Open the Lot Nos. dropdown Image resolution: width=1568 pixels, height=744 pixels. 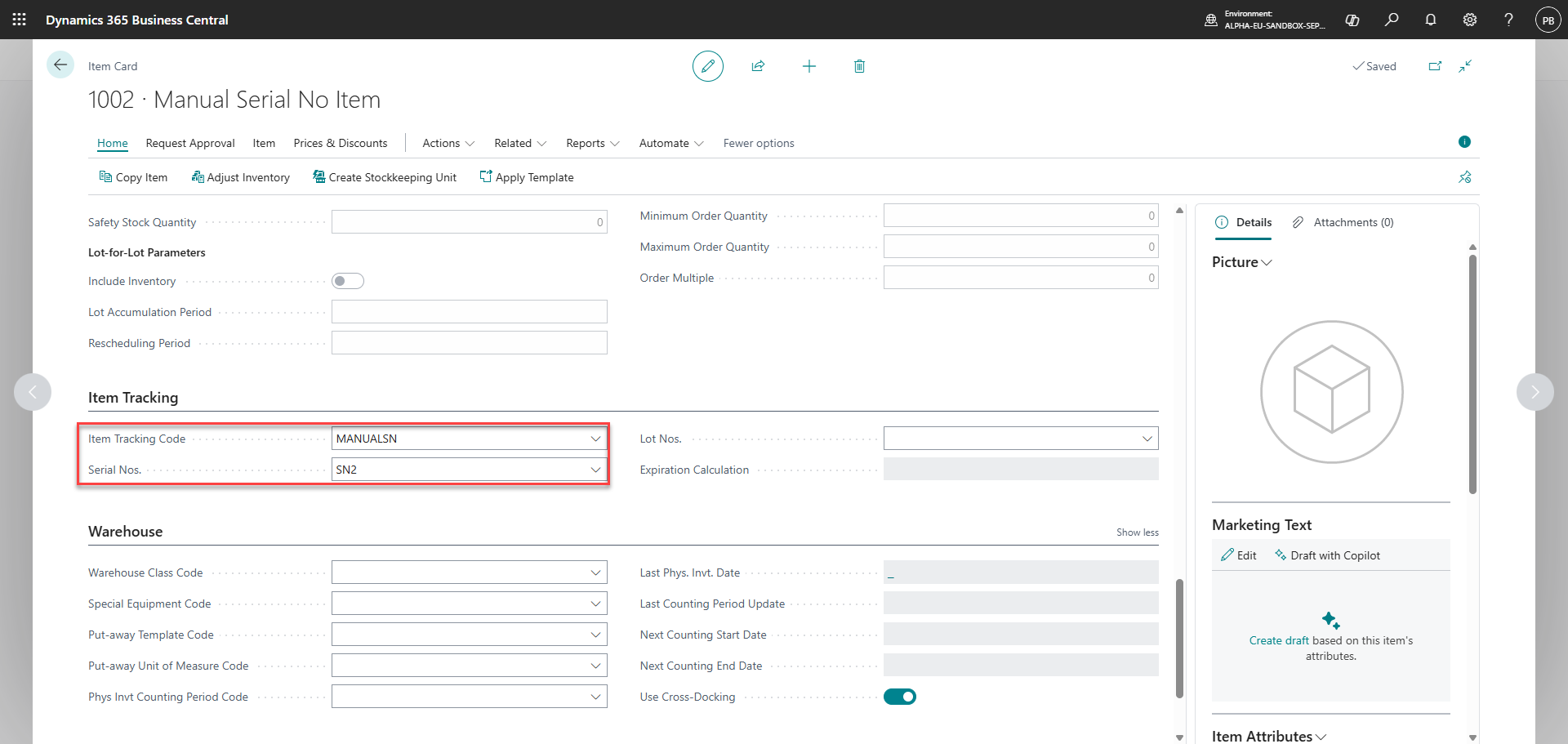pos(1147,439)
